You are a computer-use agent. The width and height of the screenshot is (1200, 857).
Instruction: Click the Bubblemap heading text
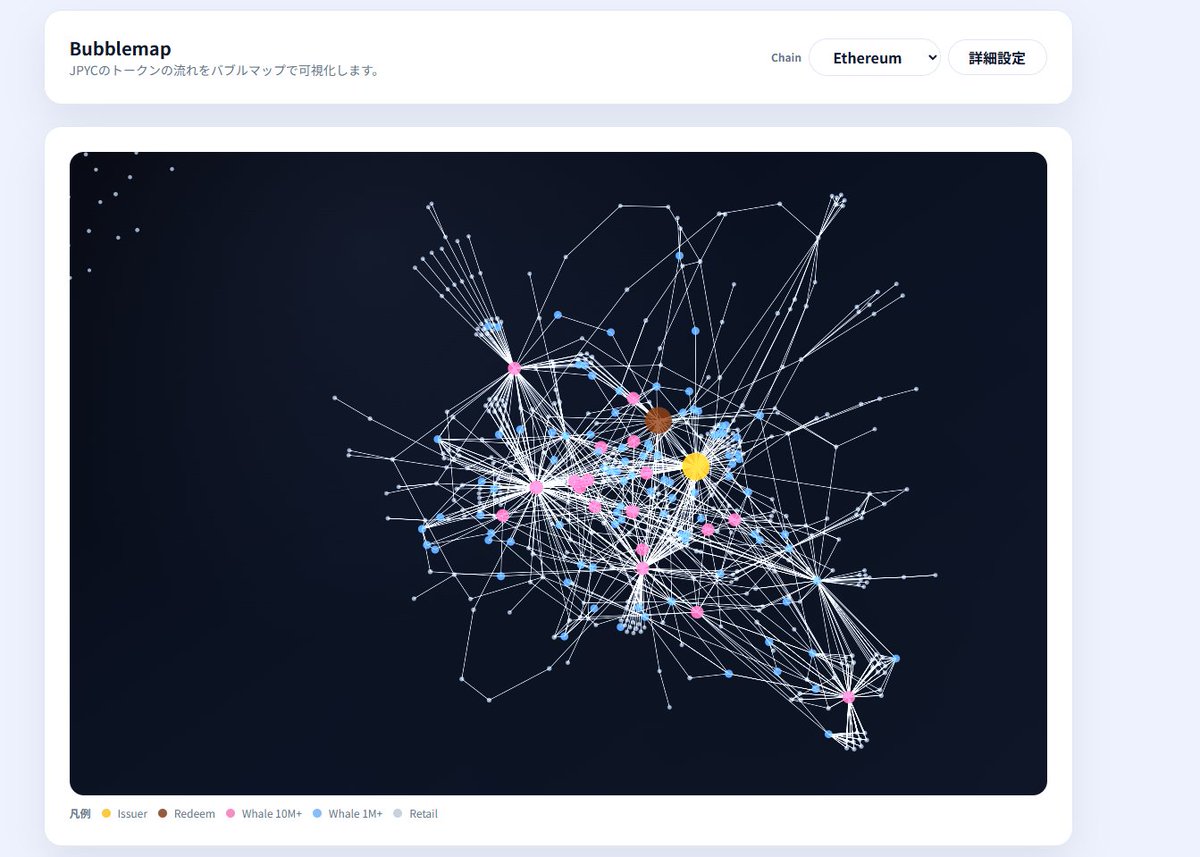(x=120, y=48)
